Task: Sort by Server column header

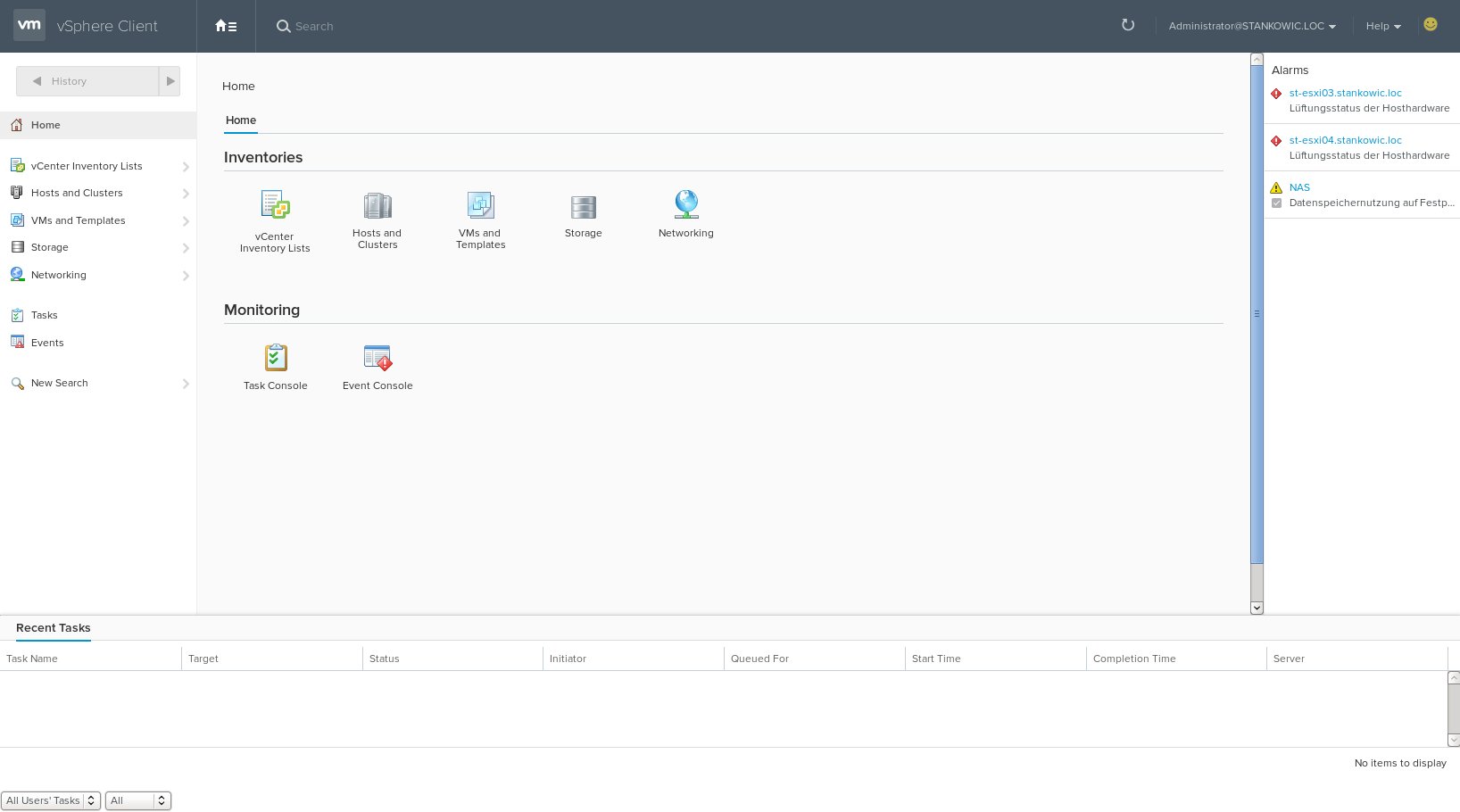Action: (x=1358, y=659)
